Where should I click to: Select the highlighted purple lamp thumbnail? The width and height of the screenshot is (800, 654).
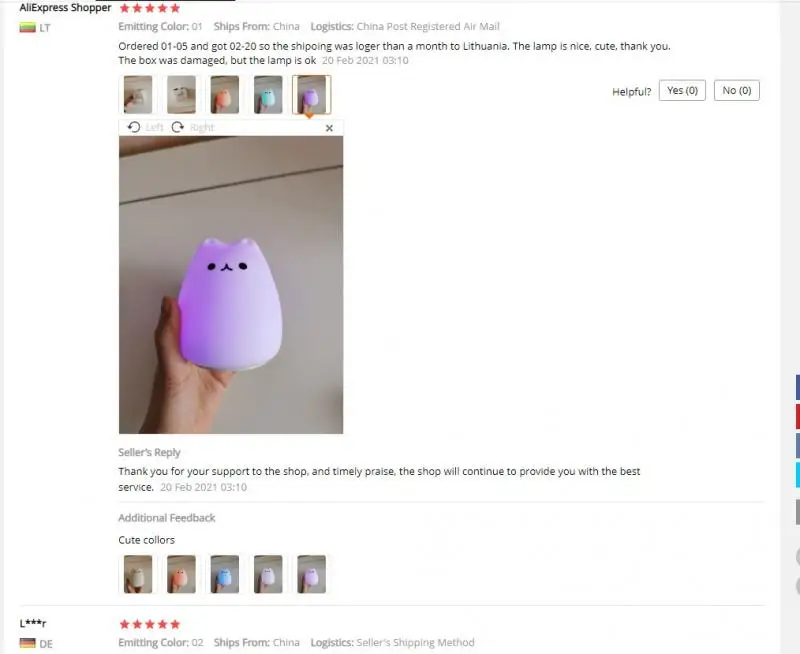tap(311, 95)
